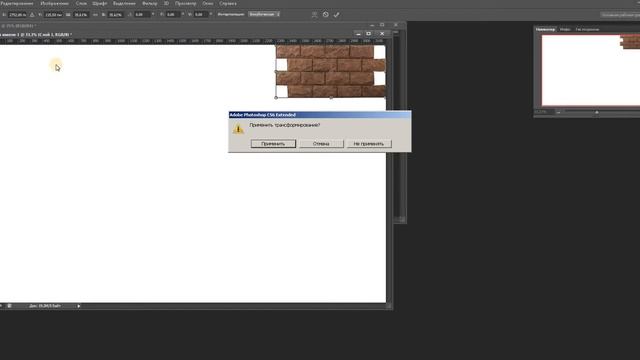Click the document title tab text
640x360 pixels.
[36, 35]
